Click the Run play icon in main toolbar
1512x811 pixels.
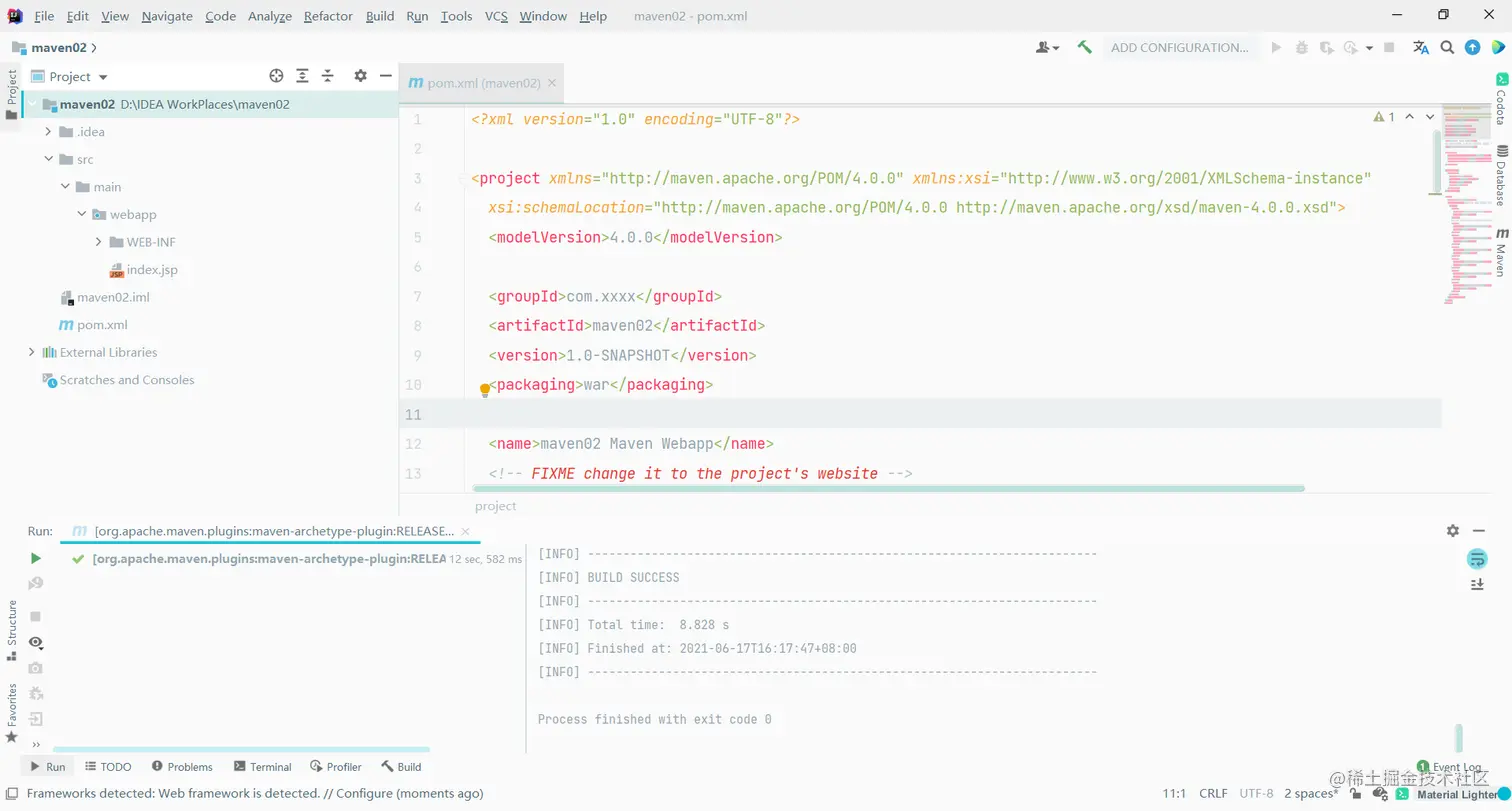1276,47
